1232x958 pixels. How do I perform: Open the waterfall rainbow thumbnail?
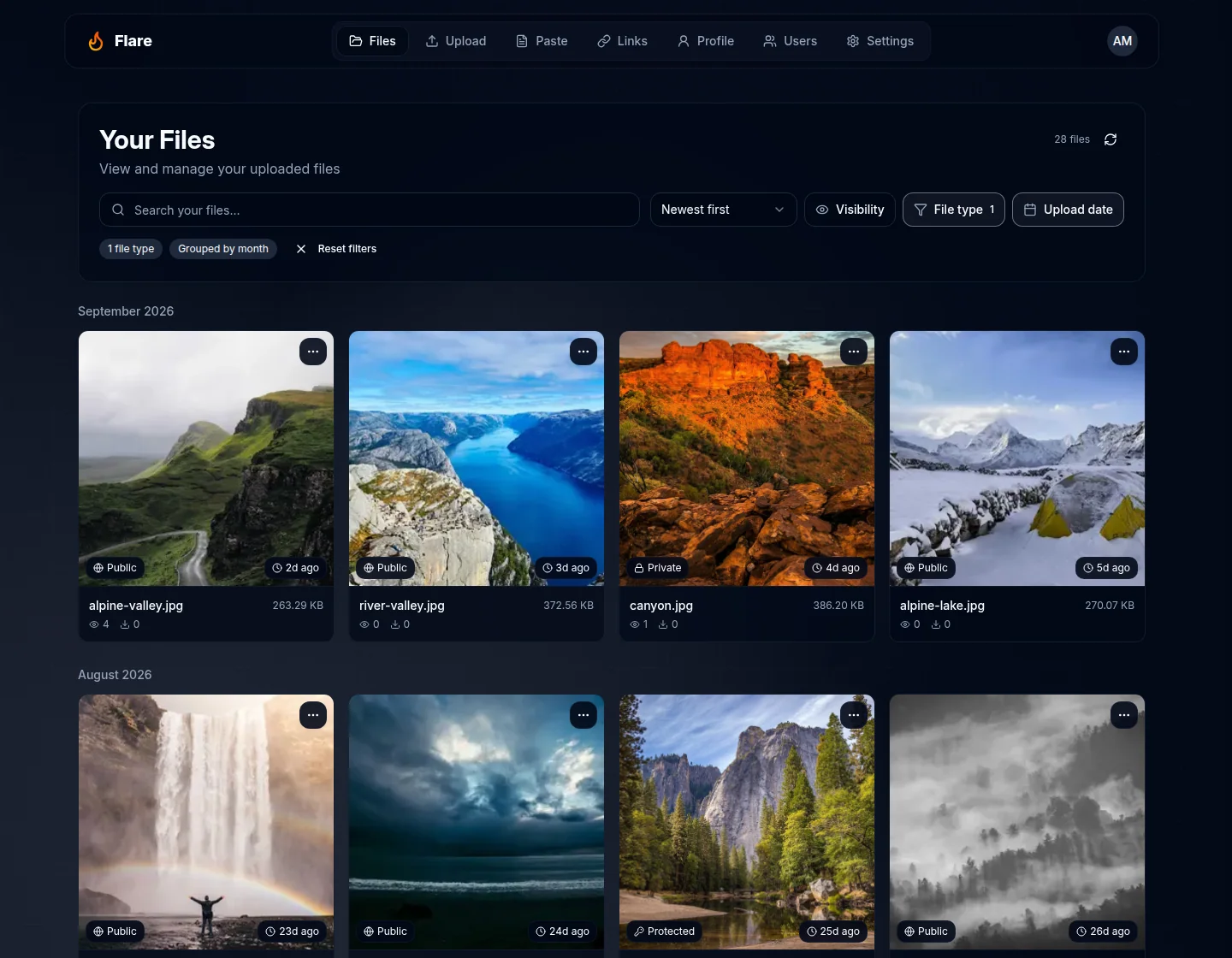tap(206, 822)
